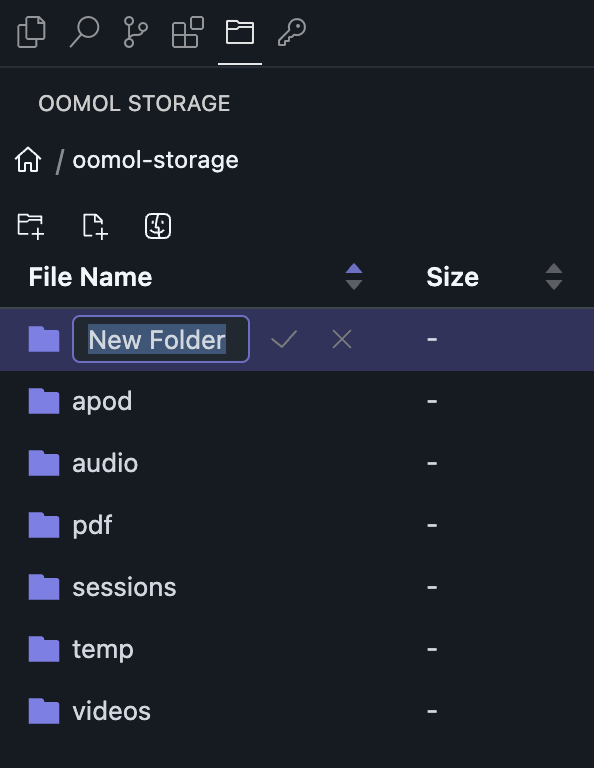Click the New Folder name input field

pyautogui.click(x=161, y=339)
